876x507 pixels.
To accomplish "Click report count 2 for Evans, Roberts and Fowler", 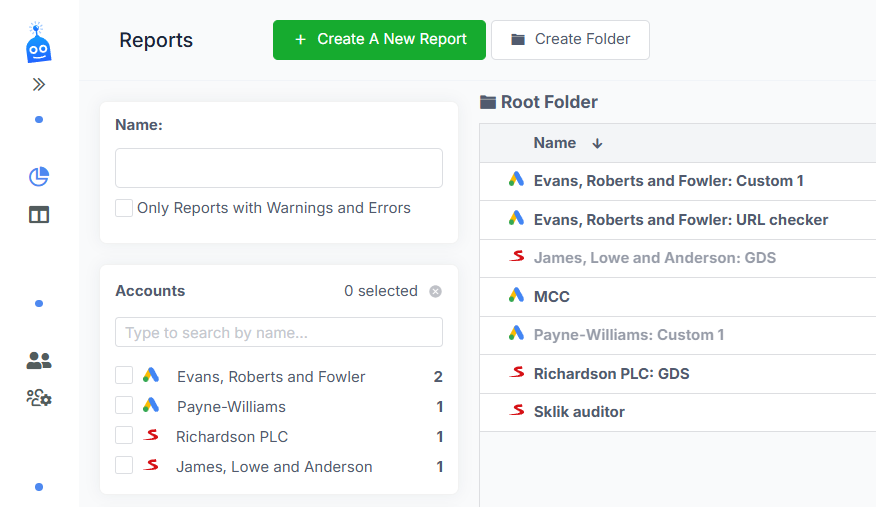I will pos(438,377).
